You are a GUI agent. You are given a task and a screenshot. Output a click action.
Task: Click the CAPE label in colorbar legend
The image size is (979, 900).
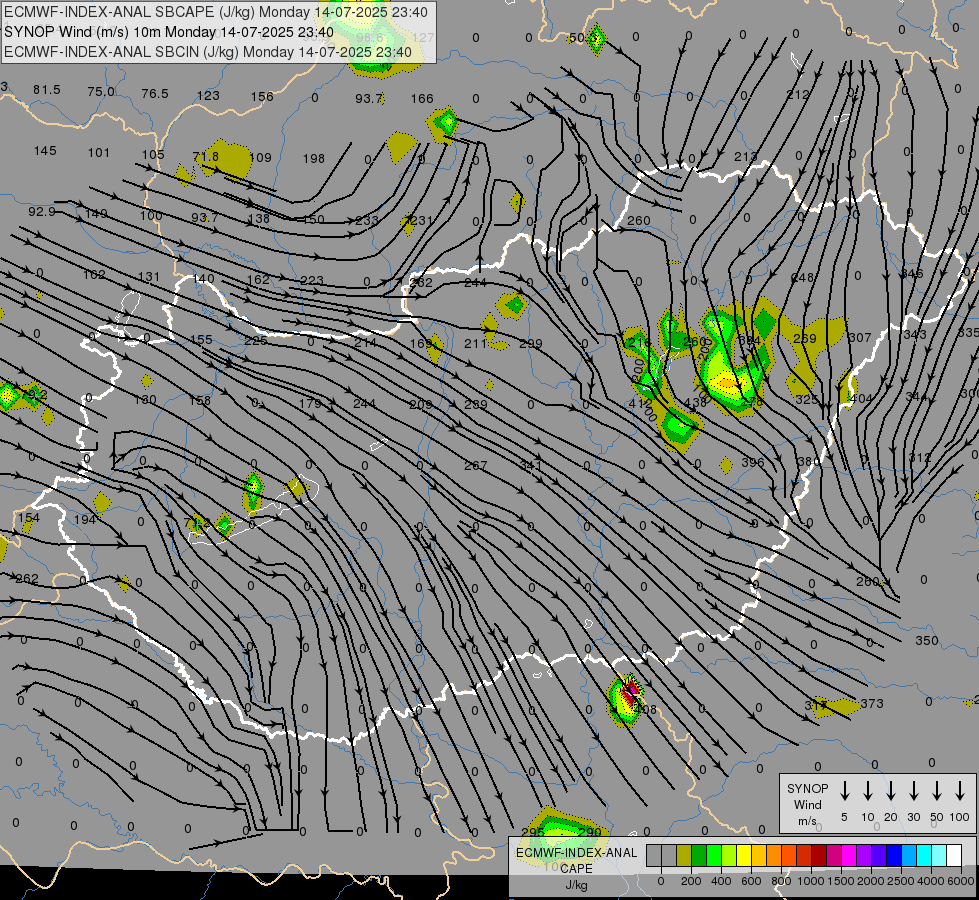point(576,869)
